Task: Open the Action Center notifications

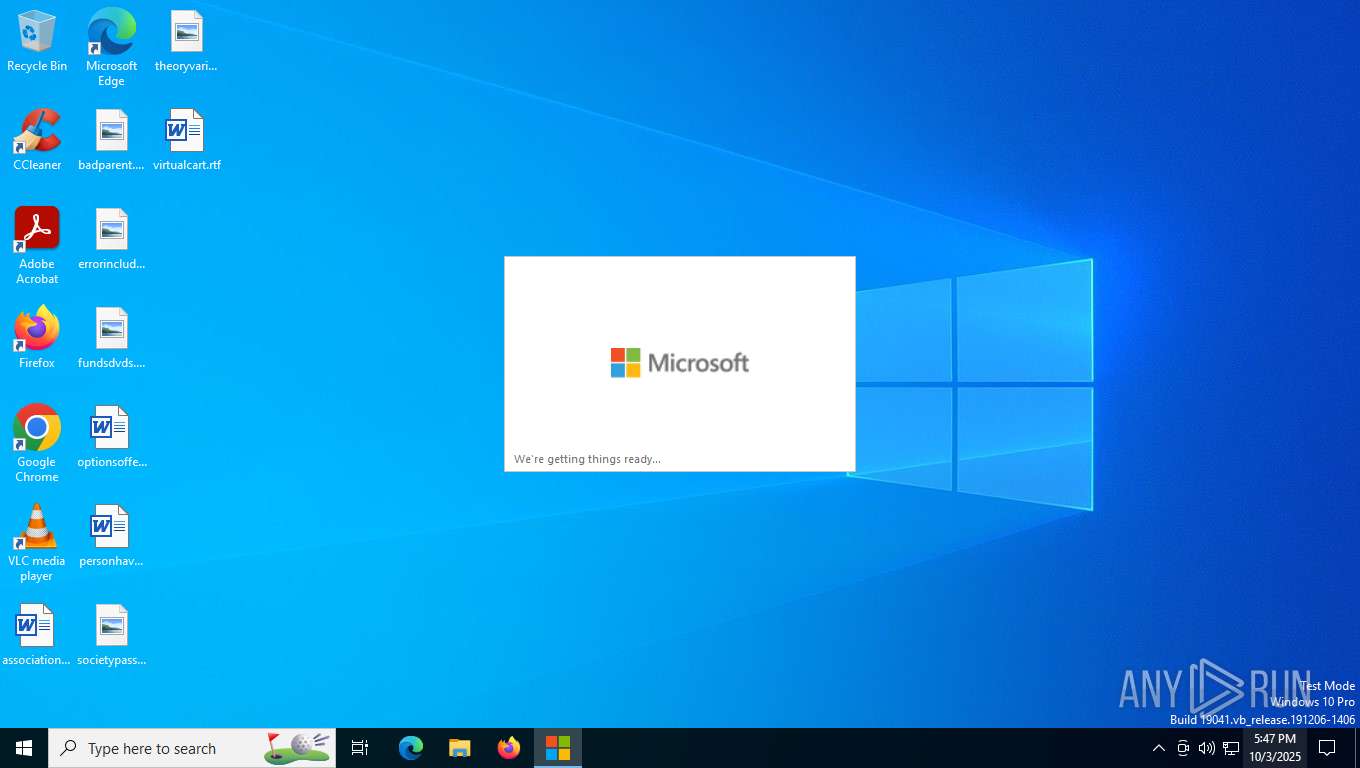Action: [1327, 748]
